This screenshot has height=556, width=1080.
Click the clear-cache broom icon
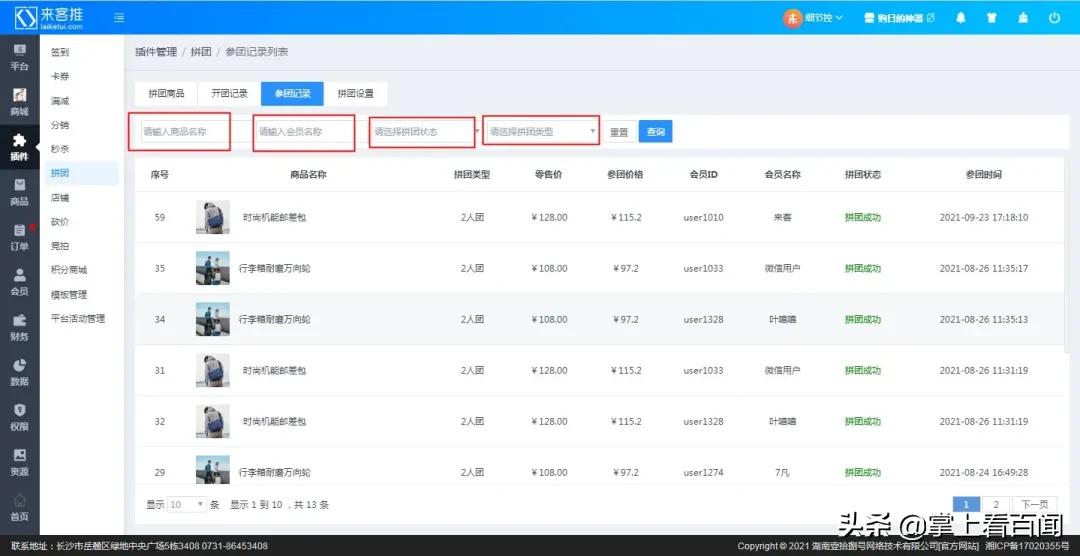click(x=1023, y=18)
